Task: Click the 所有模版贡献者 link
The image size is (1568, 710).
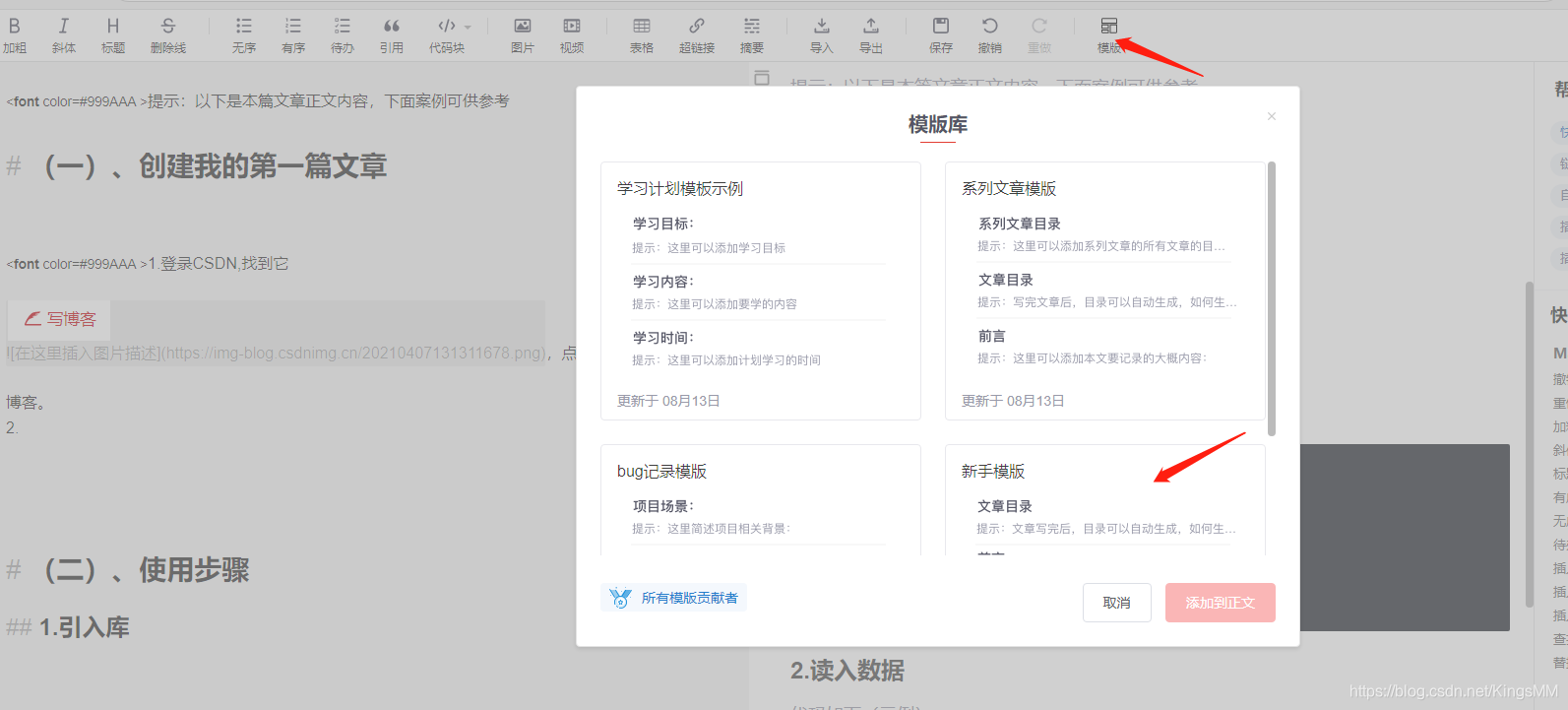Action: tap(690, 598)
